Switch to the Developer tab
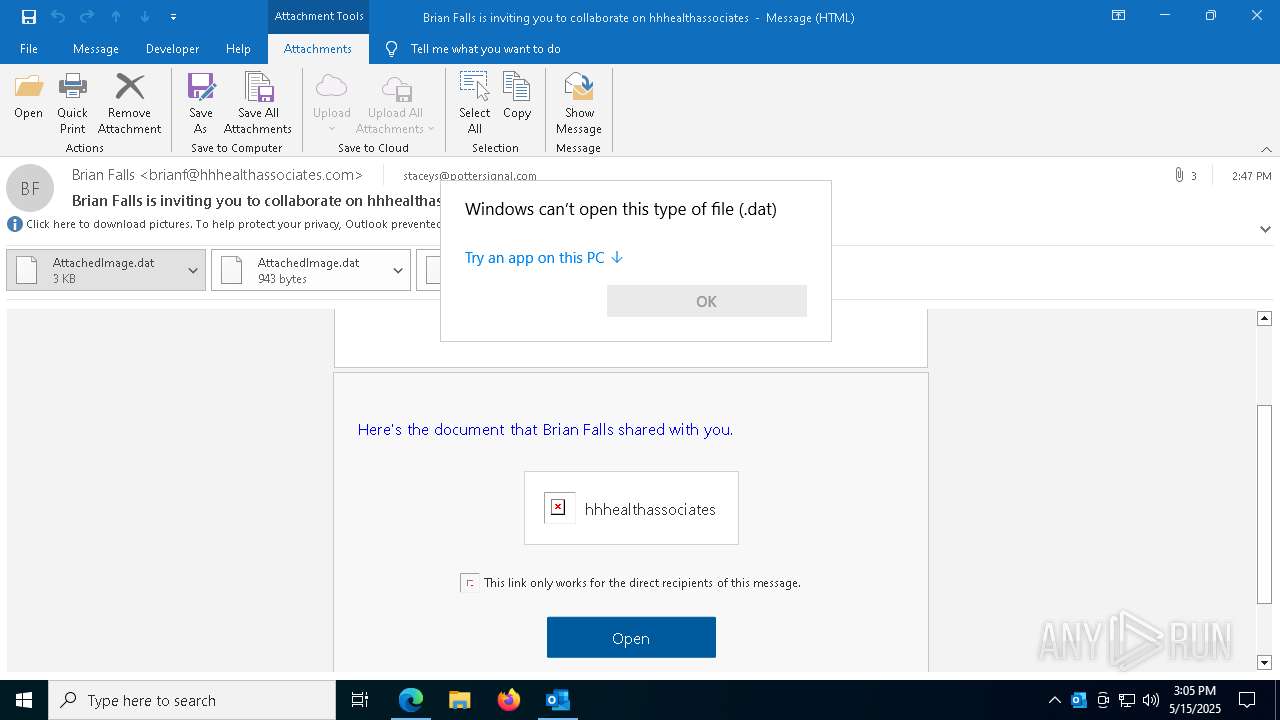 point(172,49)
